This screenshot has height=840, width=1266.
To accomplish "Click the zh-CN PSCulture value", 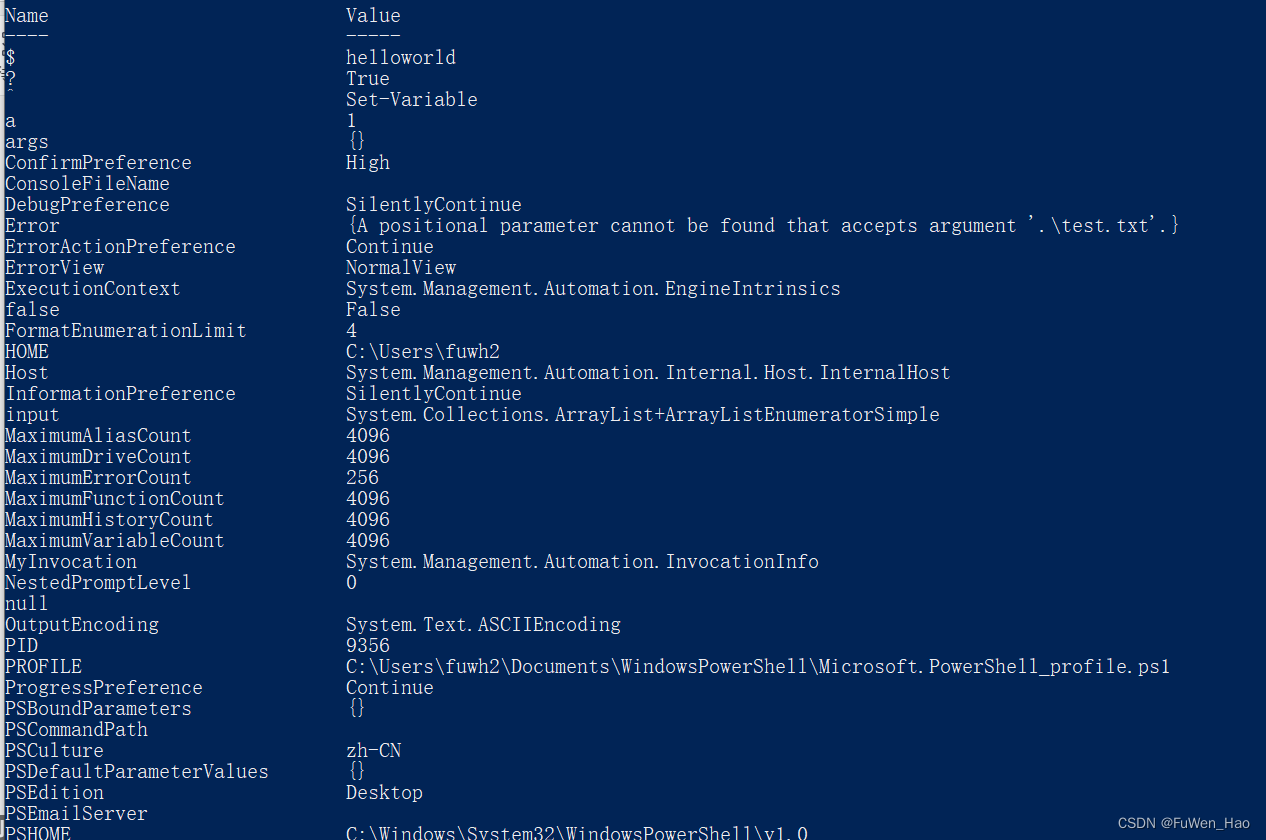I will point(373,751).
